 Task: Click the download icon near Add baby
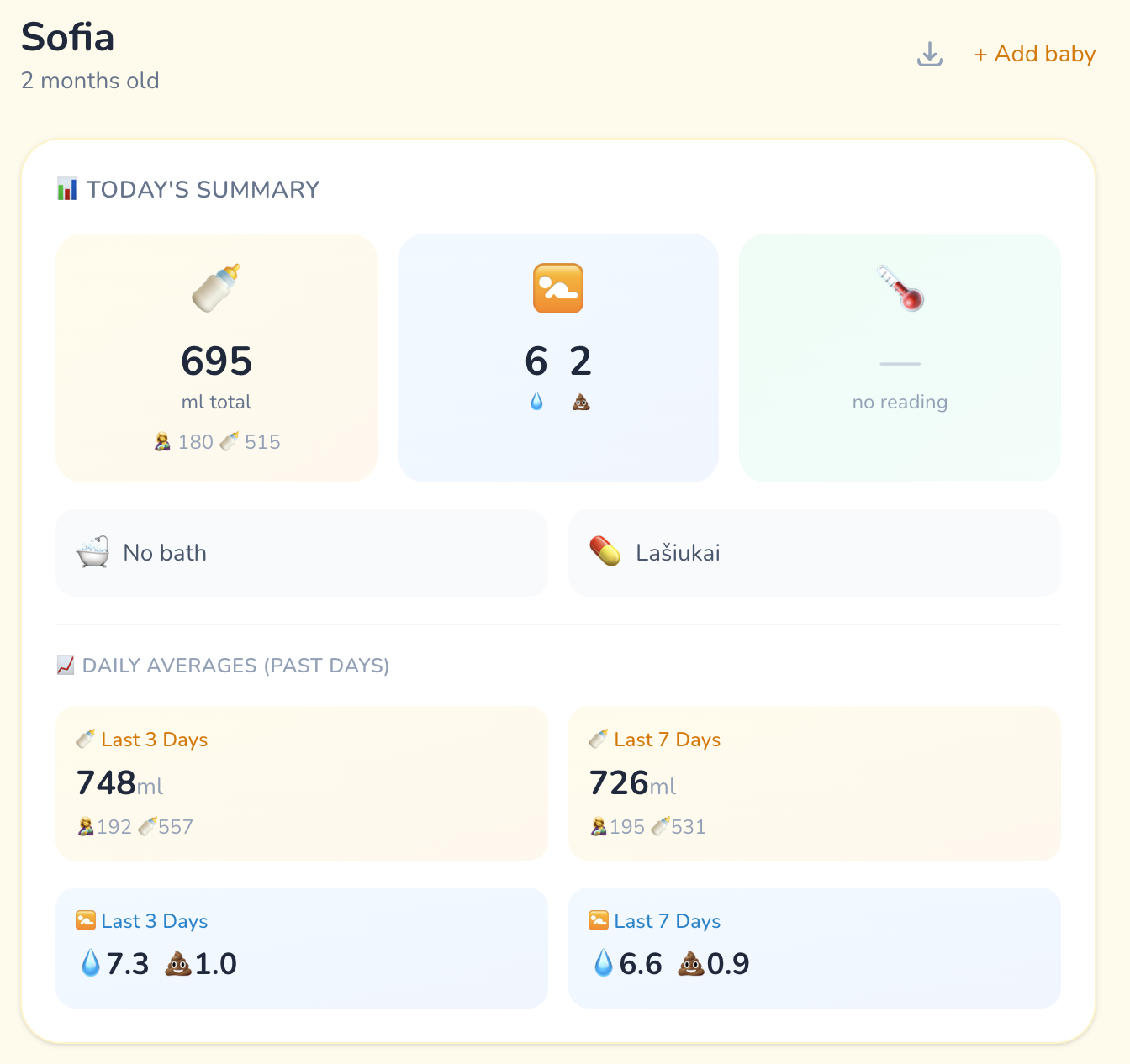click(929, 53)
